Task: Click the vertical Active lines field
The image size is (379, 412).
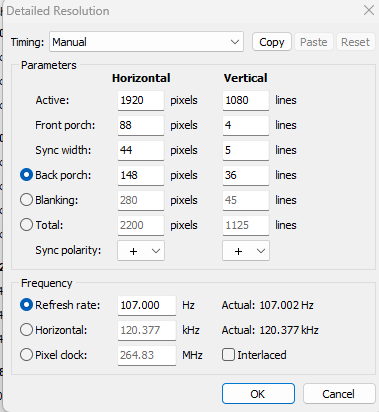Action: [246, 100]
